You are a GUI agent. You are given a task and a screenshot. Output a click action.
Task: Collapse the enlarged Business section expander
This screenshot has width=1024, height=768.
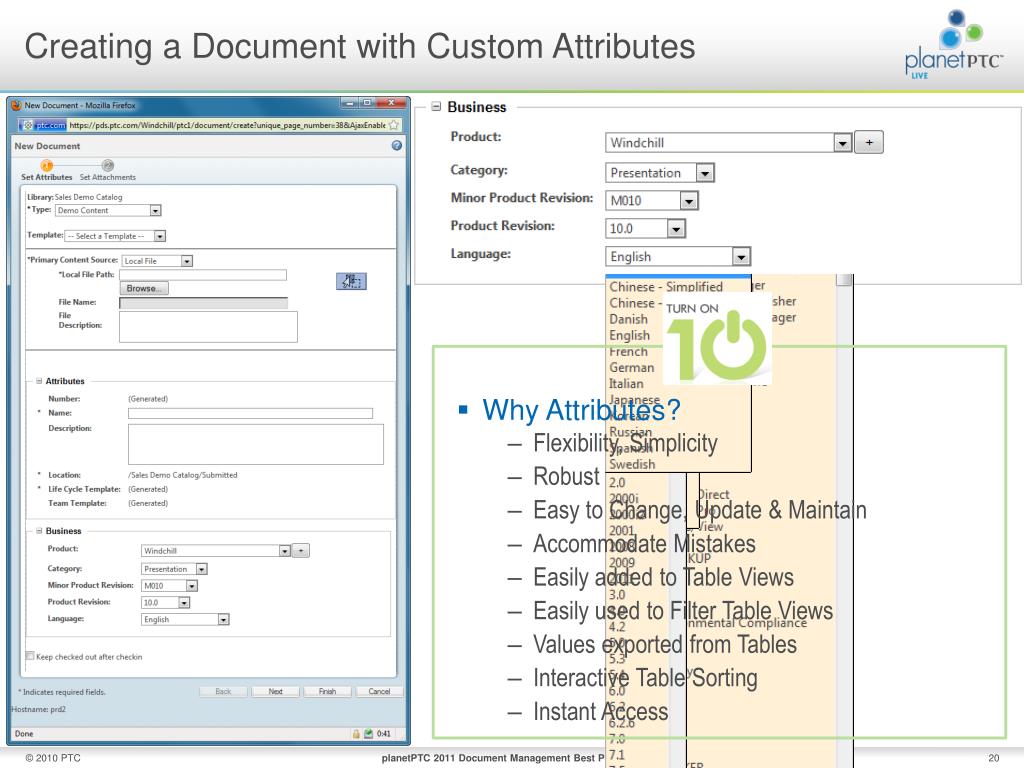point(436,106)
